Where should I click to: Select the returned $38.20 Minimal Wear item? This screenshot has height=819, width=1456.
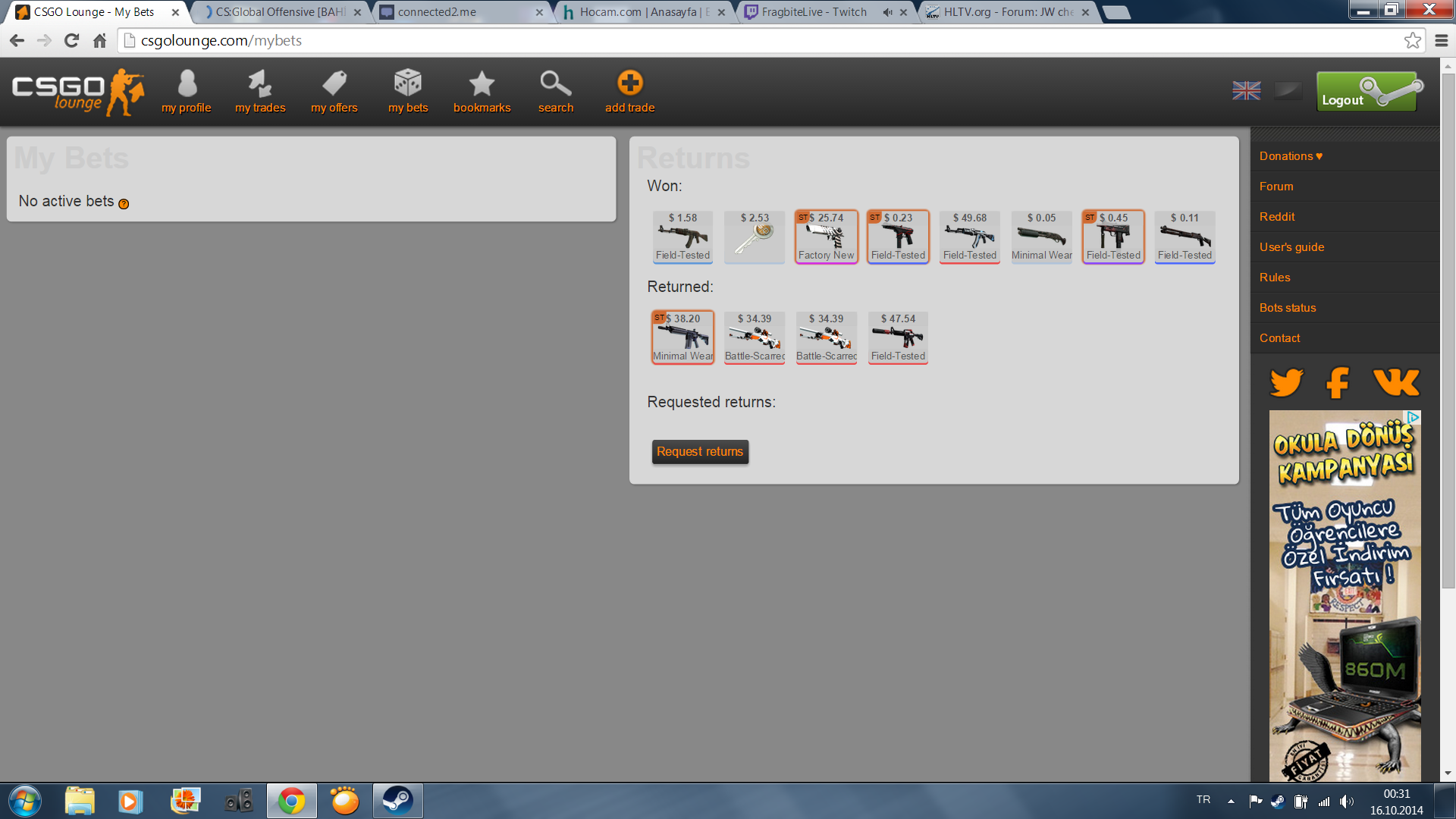click(682, 337)
